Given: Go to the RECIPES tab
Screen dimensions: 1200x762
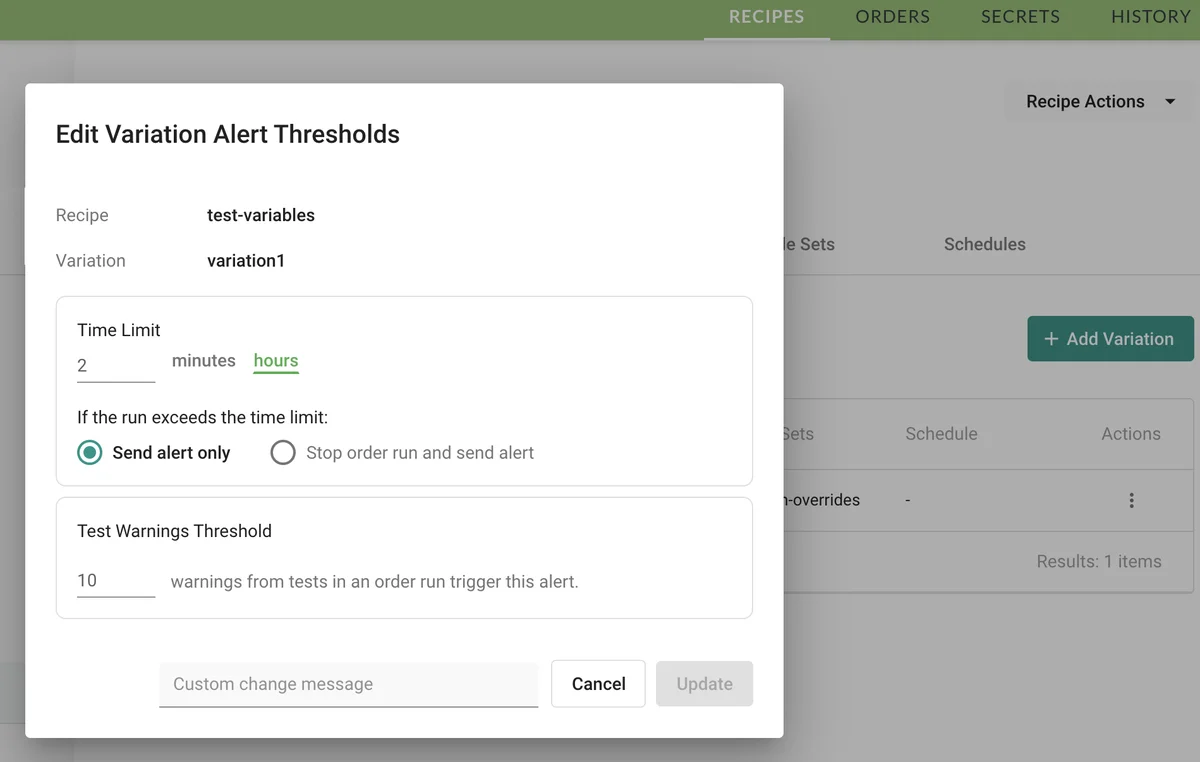Looking at the screenshot, I should tap(766, 17).
